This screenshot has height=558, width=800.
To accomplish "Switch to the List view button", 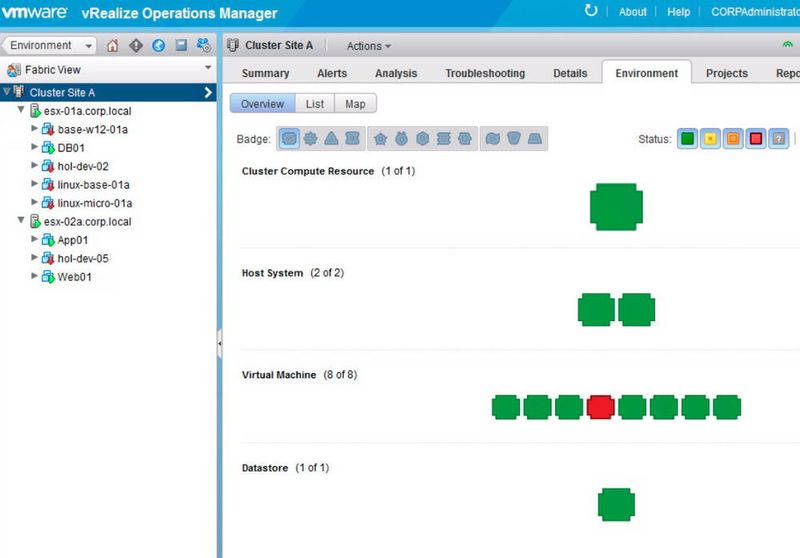I will pos(315,104).
